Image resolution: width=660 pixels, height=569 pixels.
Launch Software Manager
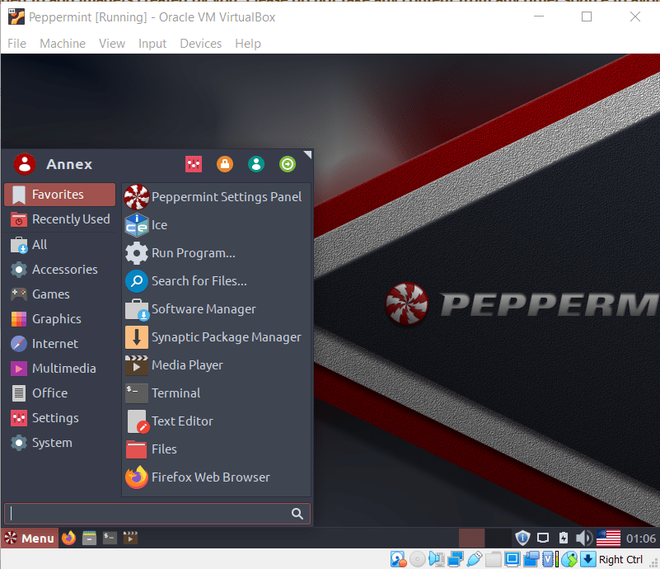coord(216,309)
